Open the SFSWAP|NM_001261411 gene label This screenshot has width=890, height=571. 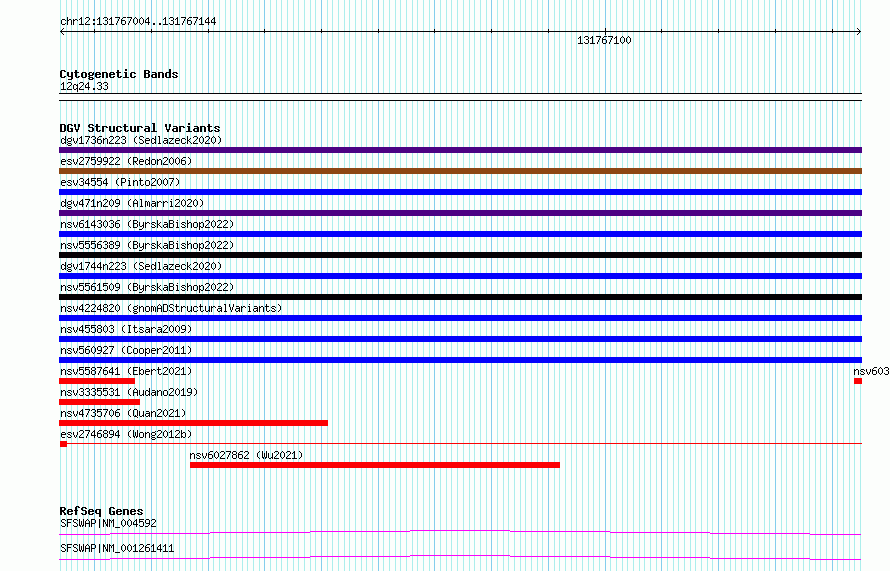[x=117, y=548]
